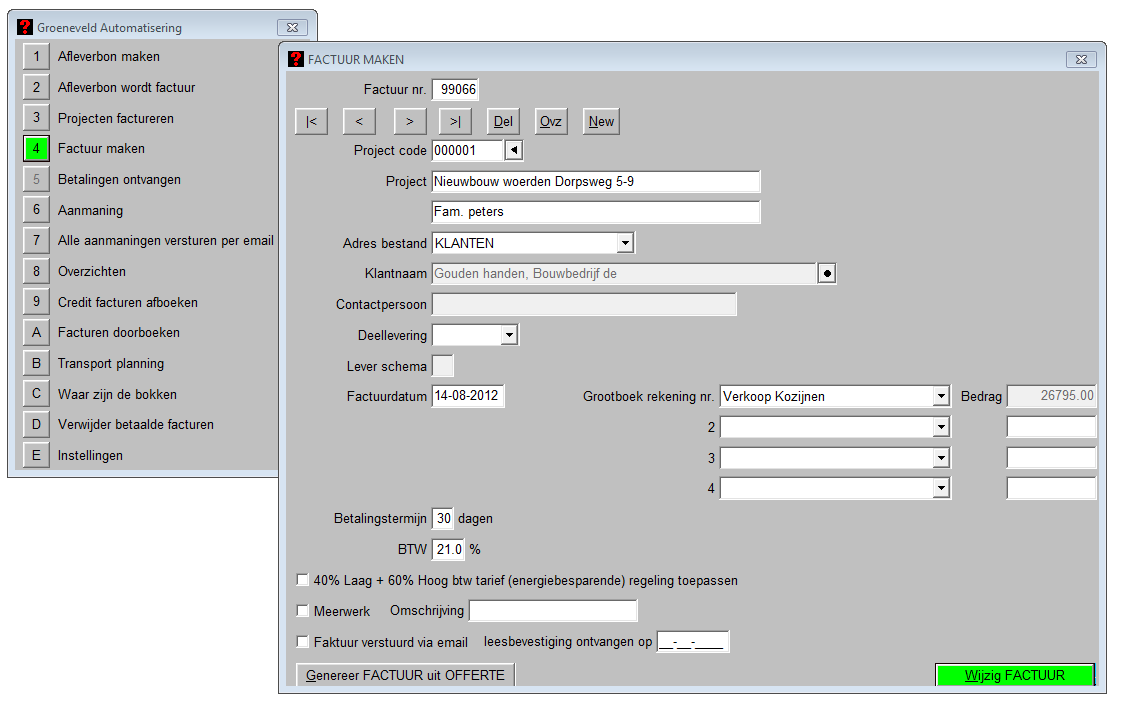Navigate to the previous invoice record
The image size is (1122, 708).
[359, 121]
